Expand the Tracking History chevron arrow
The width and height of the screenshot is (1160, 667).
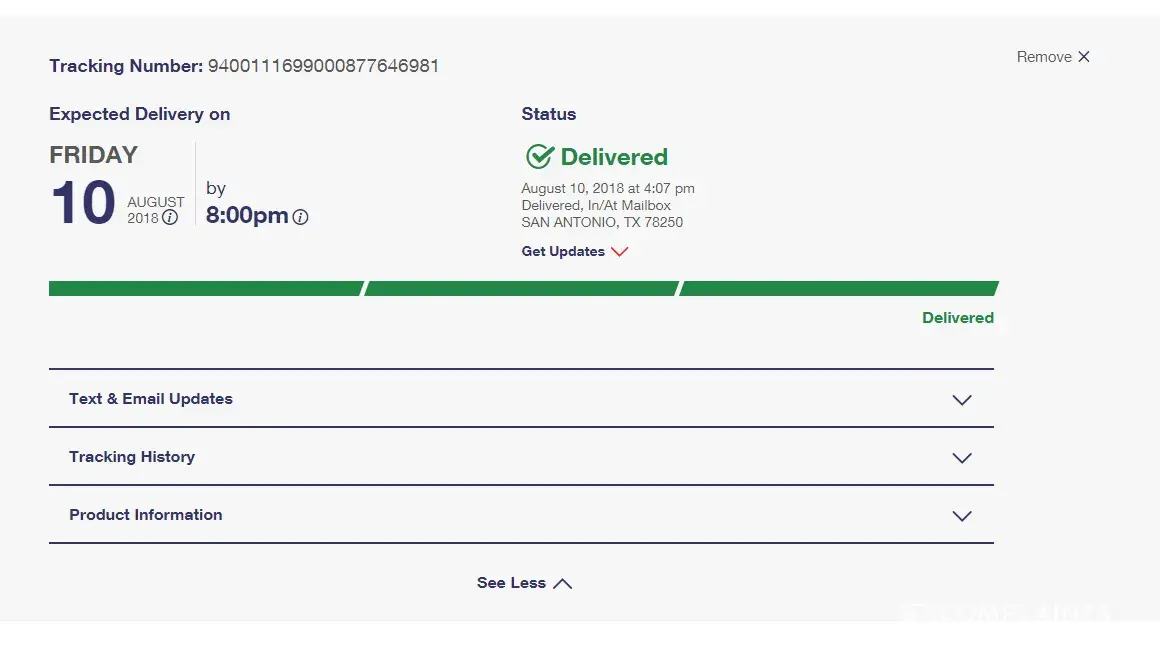(962, 458)
